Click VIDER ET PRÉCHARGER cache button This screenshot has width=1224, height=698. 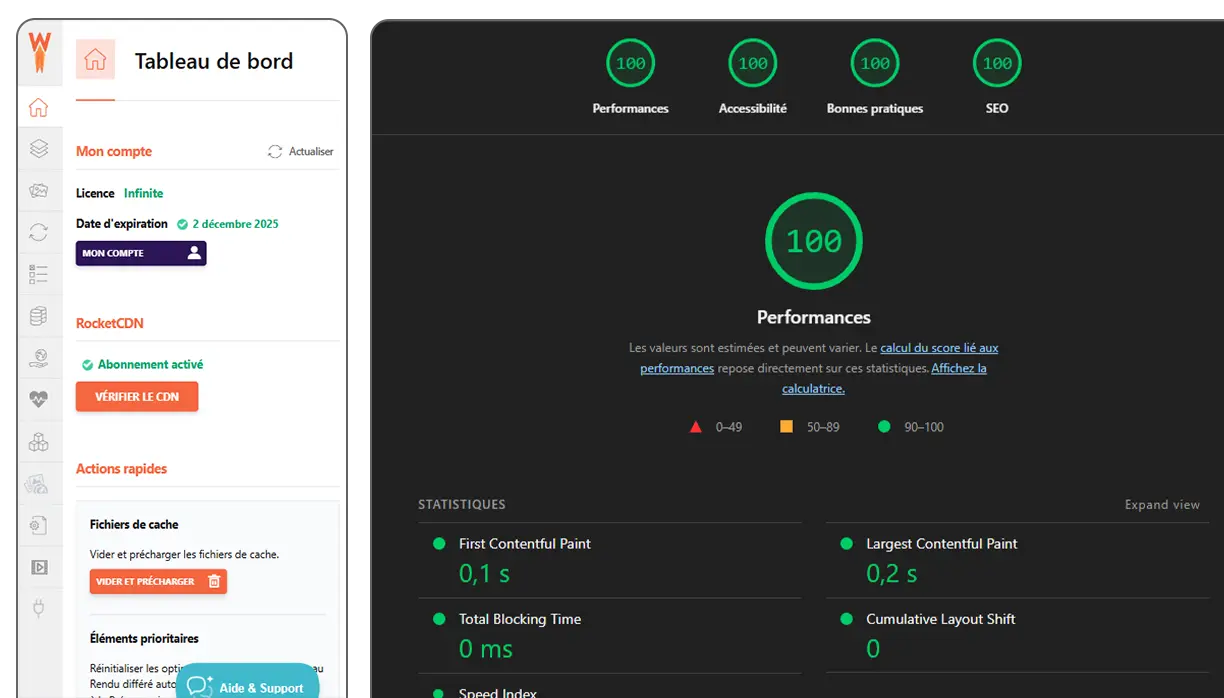[x=158, y=581]
